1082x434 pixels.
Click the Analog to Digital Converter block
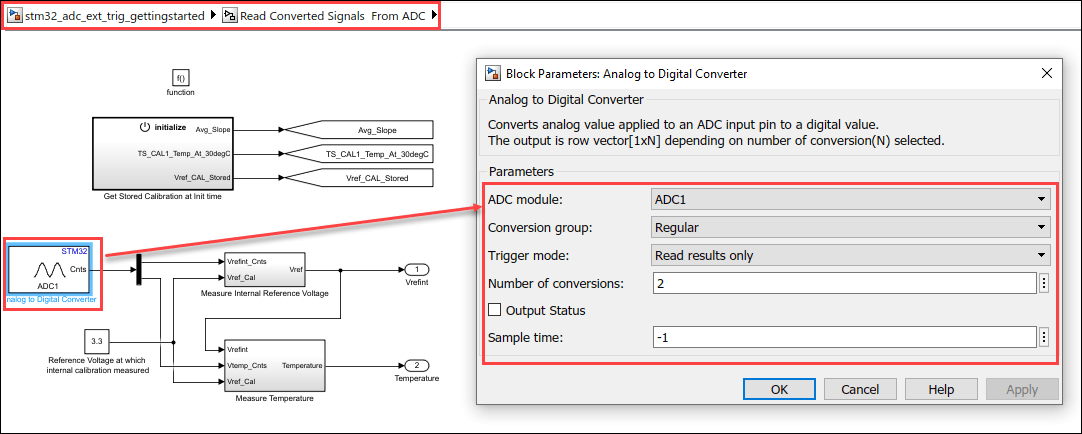(x=54, y=269)
